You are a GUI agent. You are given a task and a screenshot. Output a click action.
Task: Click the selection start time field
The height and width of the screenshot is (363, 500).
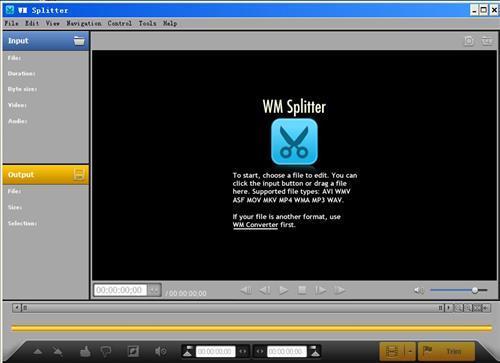click(215, 351)
